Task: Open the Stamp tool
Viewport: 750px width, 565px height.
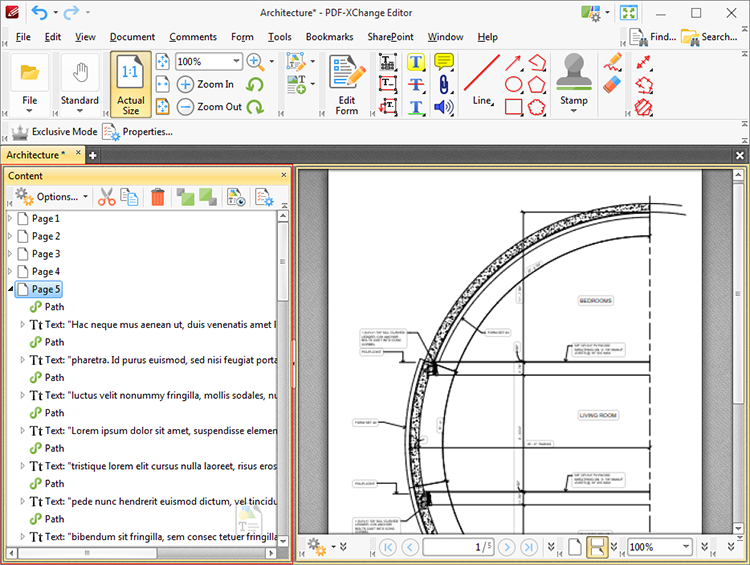Action: 574,84
